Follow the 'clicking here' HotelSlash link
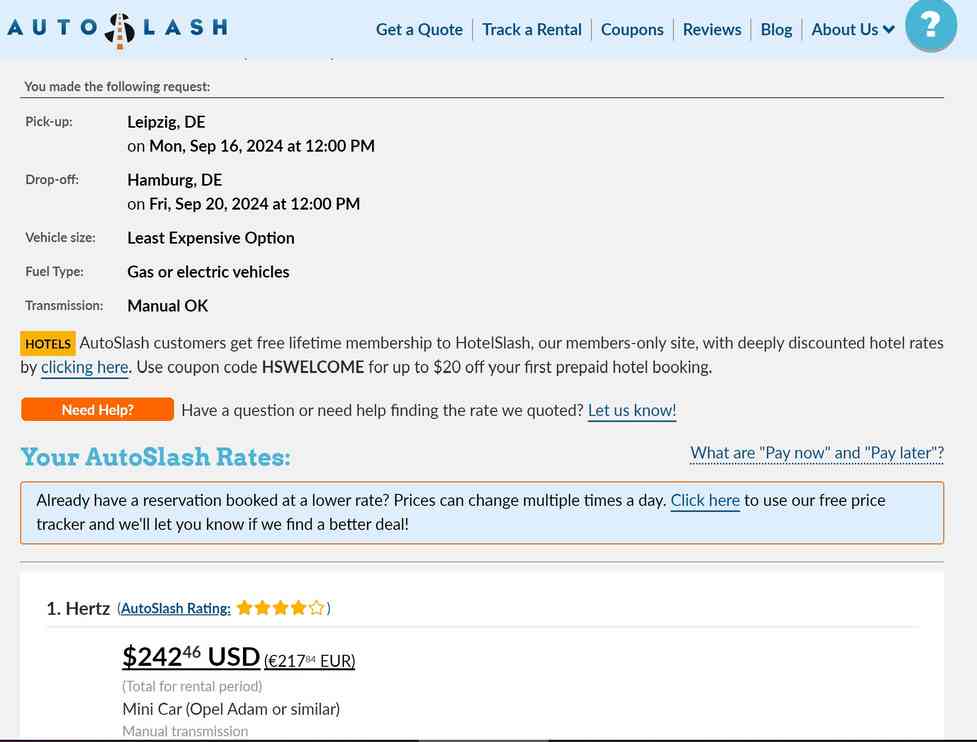The image size is (977, 742). coord(85,367)
